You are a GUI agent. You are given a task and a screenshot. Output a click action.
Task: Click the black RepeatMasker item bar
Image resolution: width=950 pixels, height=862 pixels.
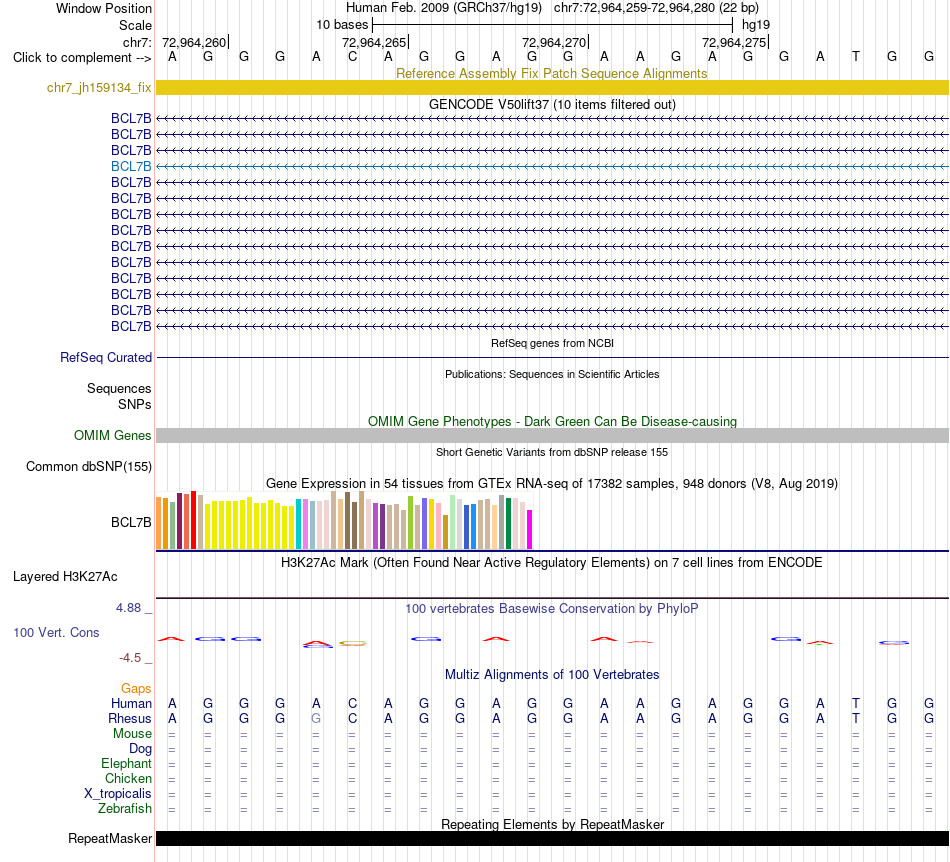coord(552,838)
